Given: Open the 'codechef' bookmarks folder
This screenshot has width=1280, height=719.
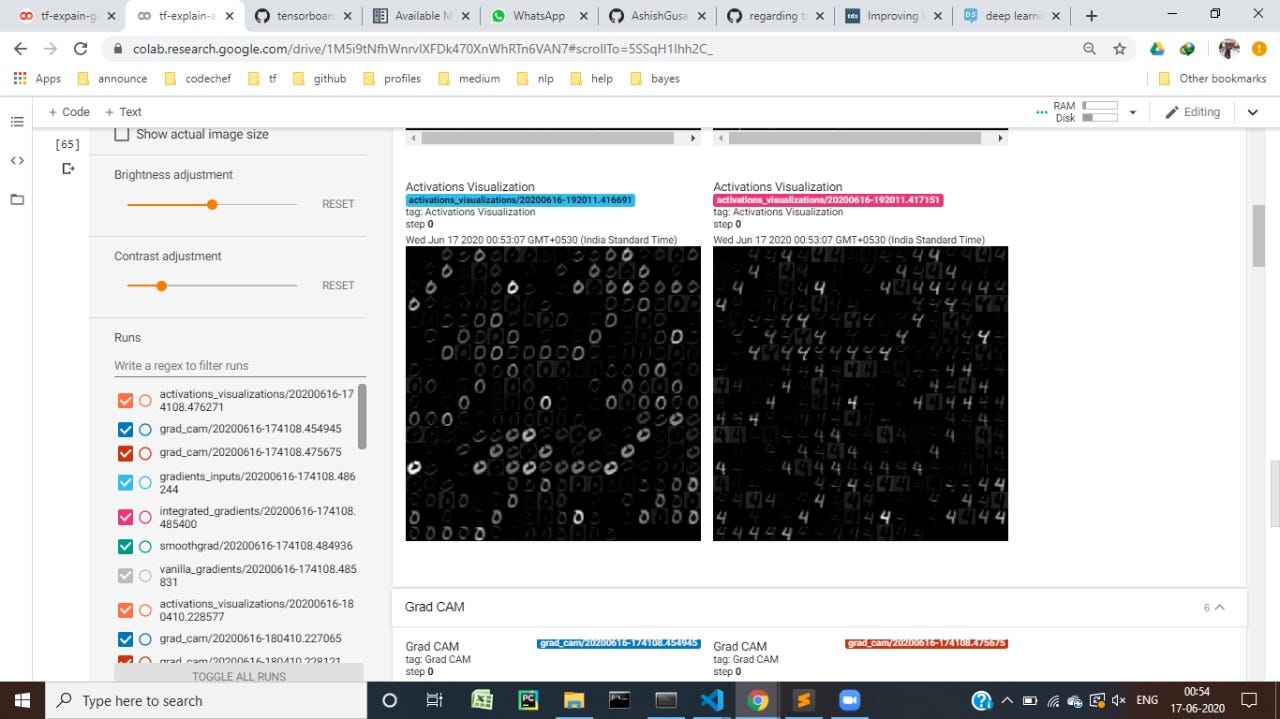Looking at the screenshot, I should pyautogui.click(x=197, y=78).
